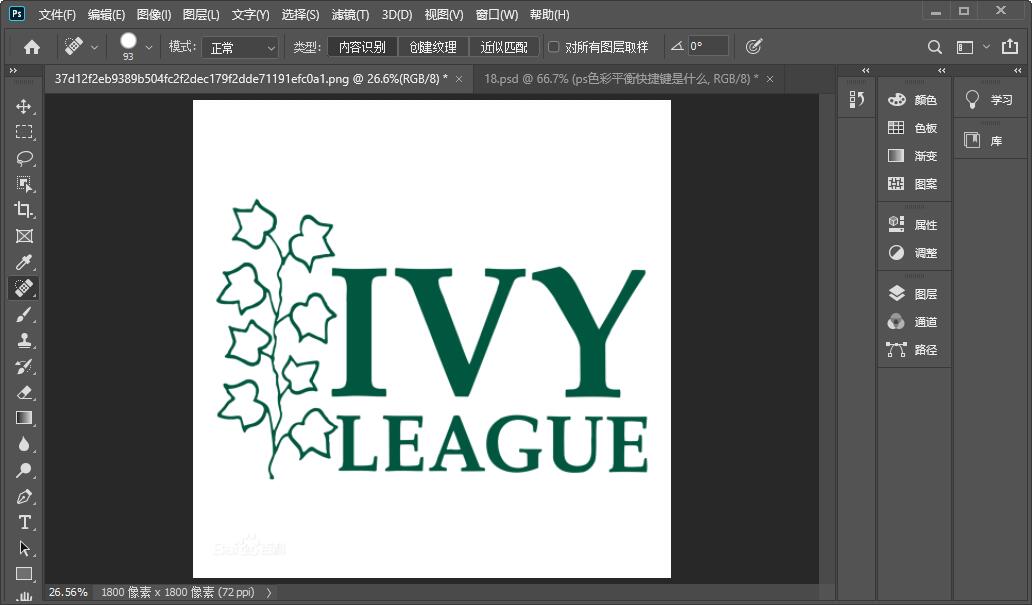Activate the 37d12f2eb...png document tab
Image resolution: width=1032 pixels, height=605 pixels.
[x=251, y=78]
